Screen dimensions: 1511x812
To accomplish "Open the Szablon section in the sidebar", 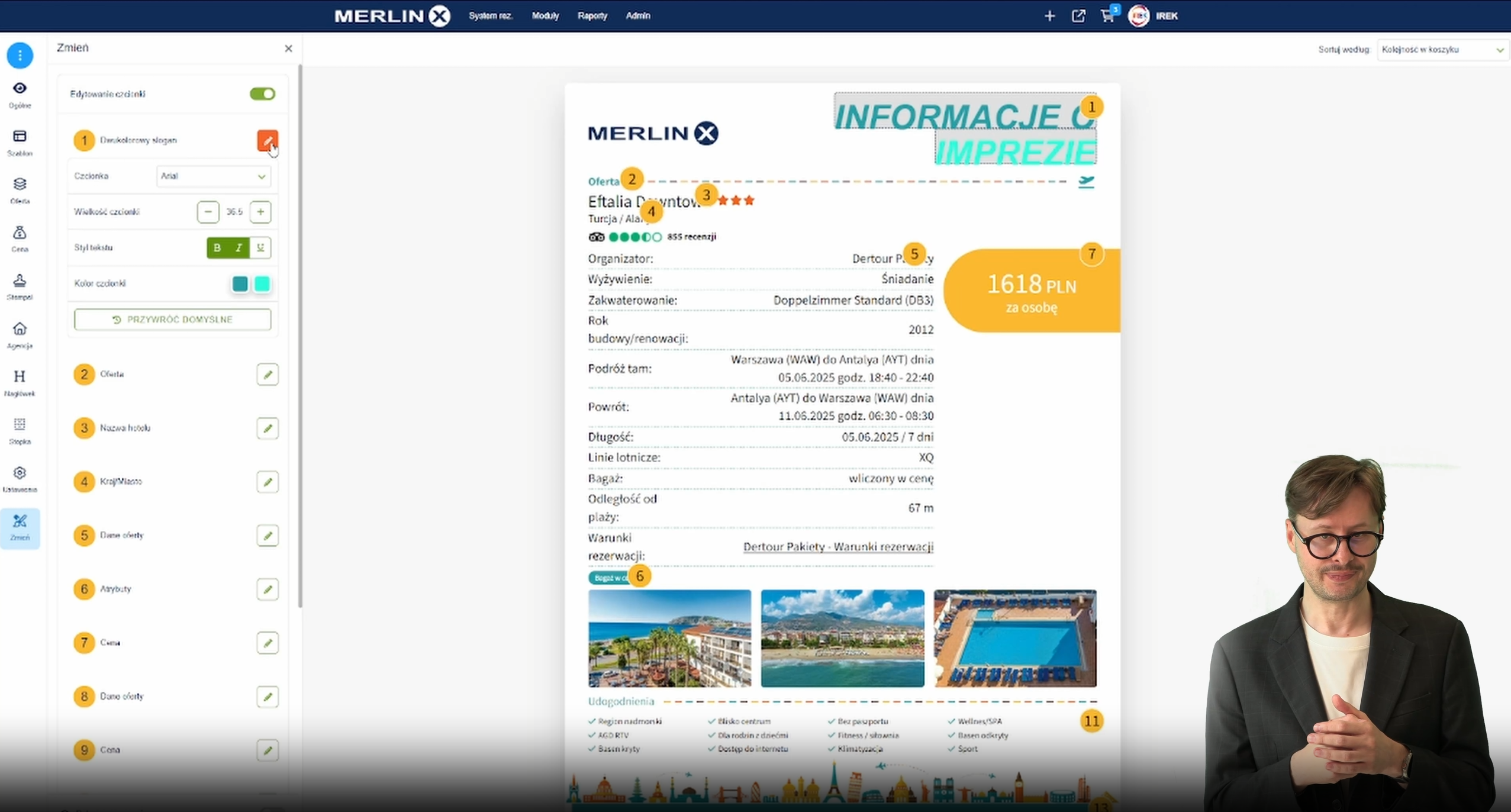I will pos(20,143).
